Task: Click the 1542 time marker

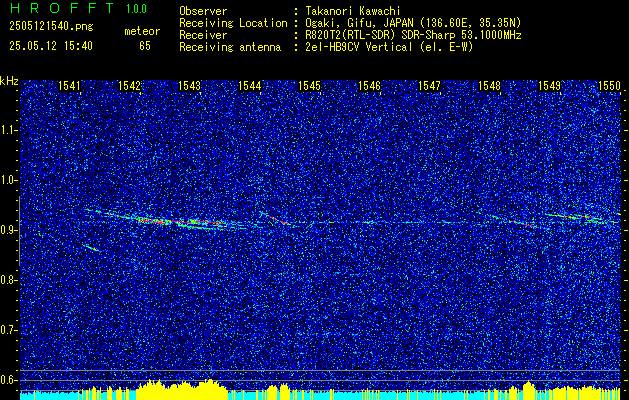Action: click(130, 85)
